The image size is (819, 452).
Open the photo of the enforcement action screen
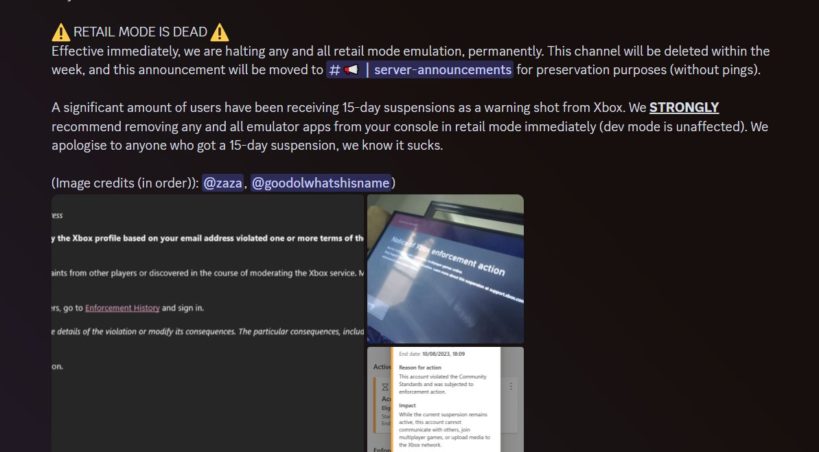(x=445, y=269)
